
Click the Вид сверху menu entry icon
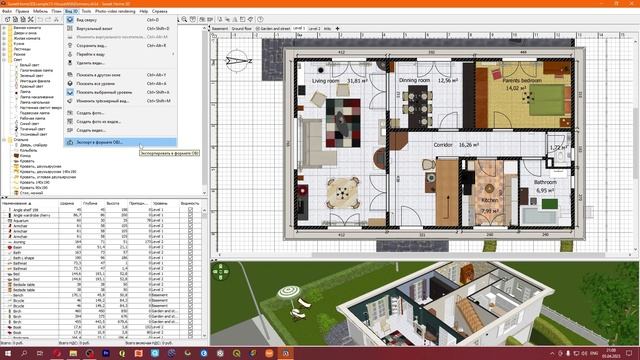click(70, 20)
